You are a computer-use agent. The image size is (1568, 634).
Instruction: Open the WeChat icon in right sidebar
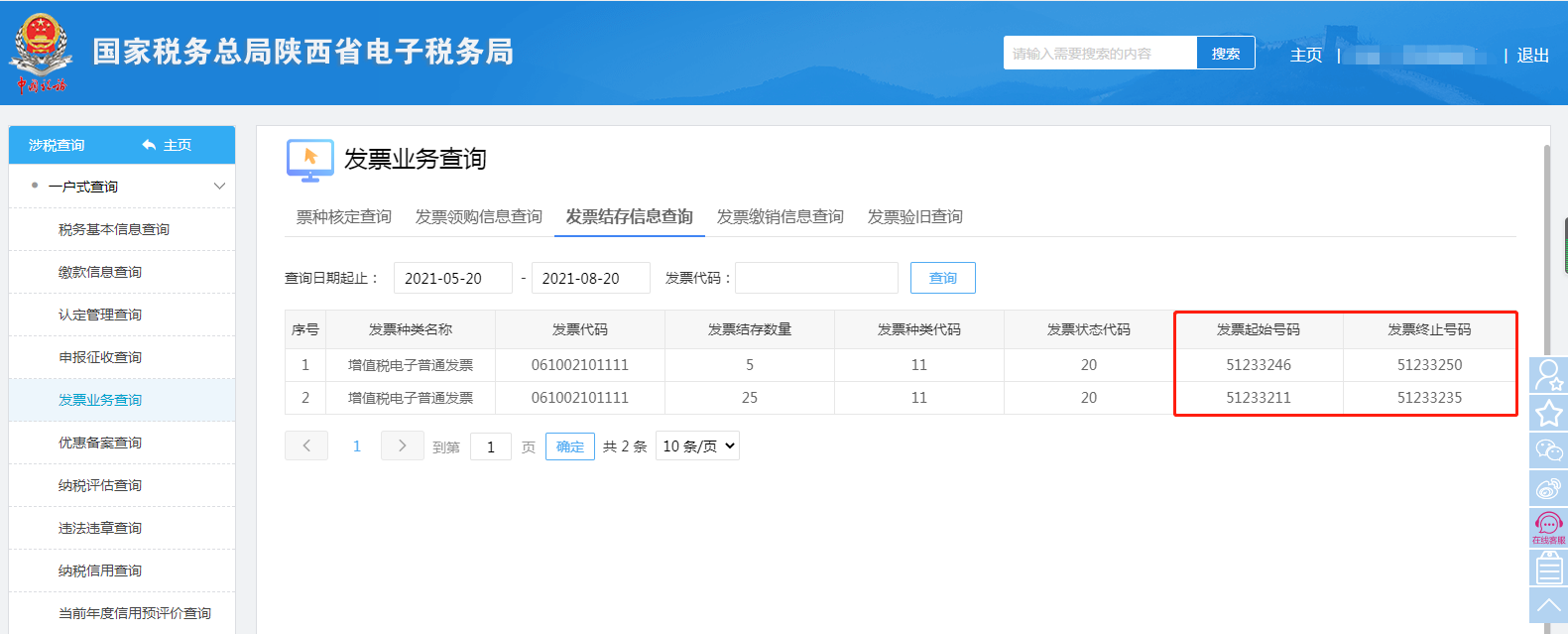click(1548, 450)
